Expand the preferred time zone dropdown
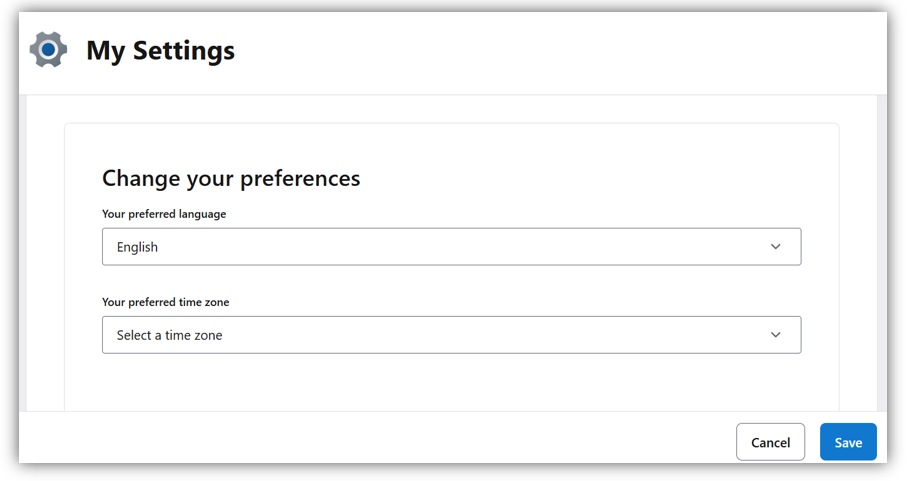Screen dimensions: 916x481 (x=450, y=335)
